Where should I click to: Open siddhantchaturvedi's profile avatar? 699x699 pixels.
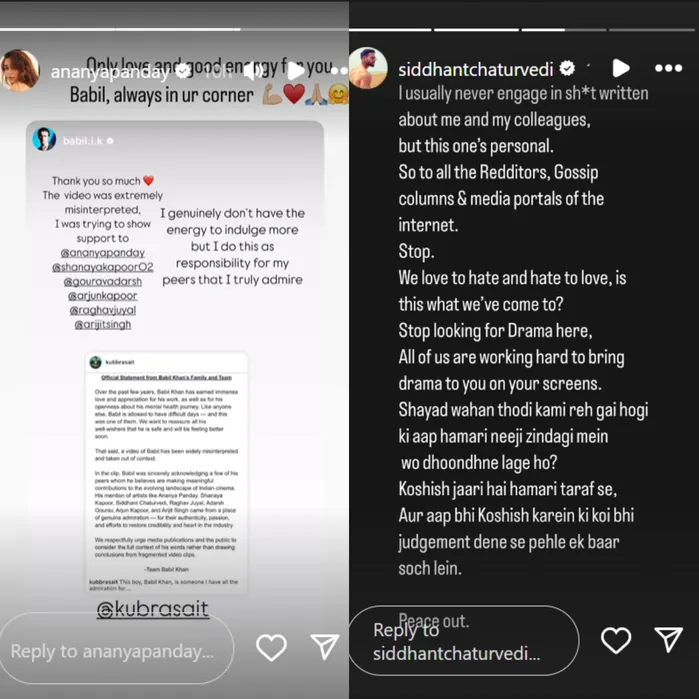368,68
